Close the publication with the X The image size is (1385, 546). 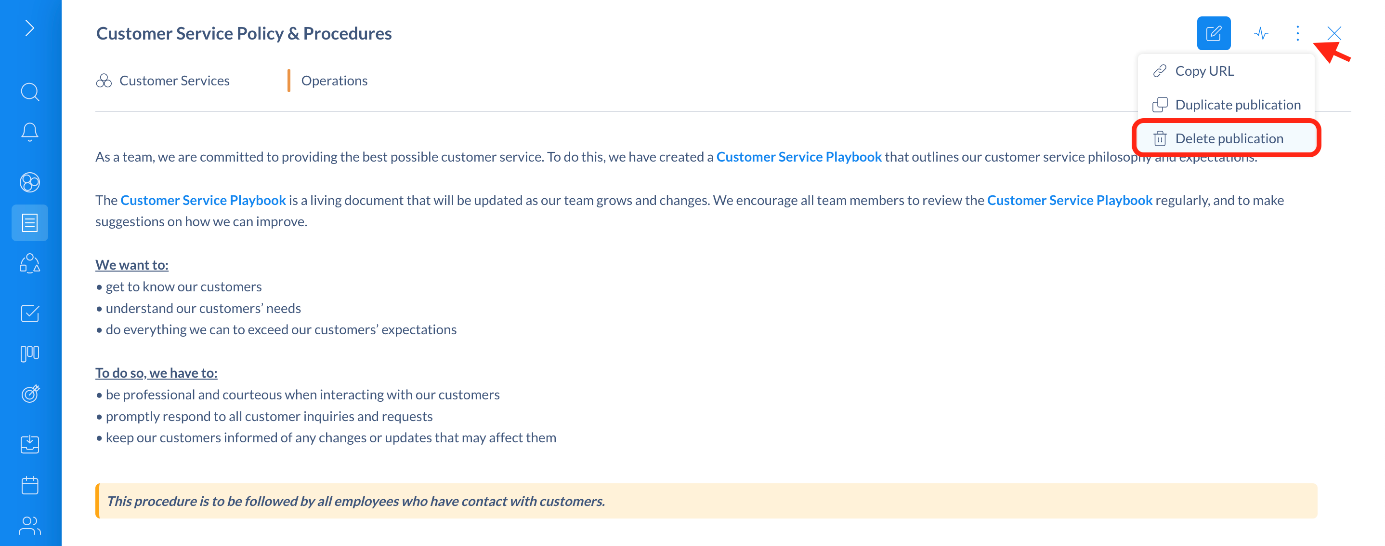click(1334, 33)
